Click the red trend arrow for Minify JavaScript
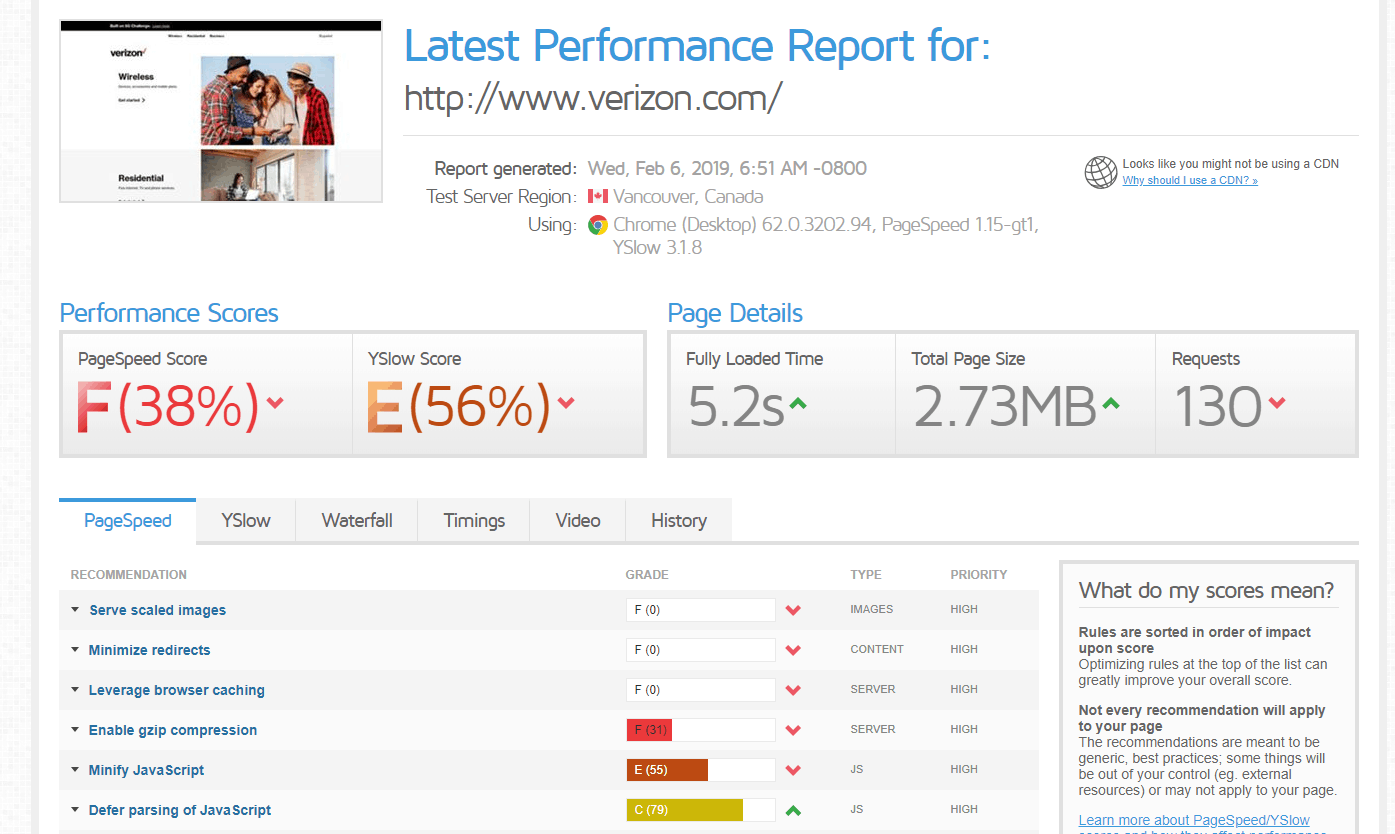Viewport: 1395px width, 834px height. [x=793, y=770]
